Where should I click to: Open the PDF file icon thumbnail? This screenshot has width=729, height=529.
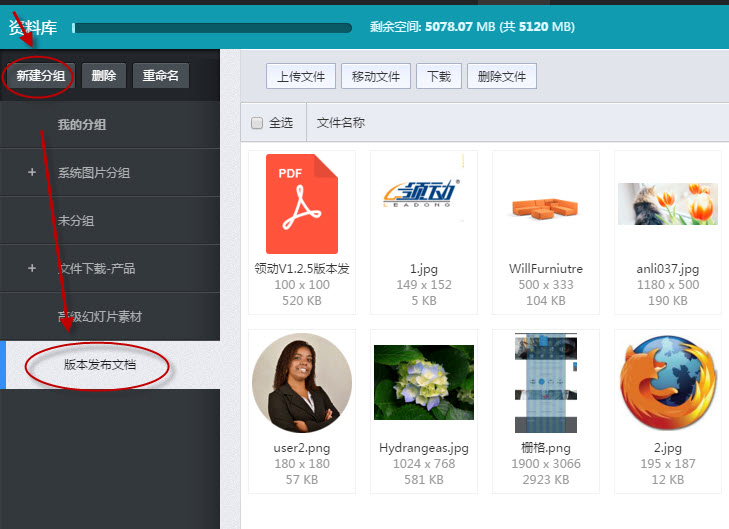point(301,204)
